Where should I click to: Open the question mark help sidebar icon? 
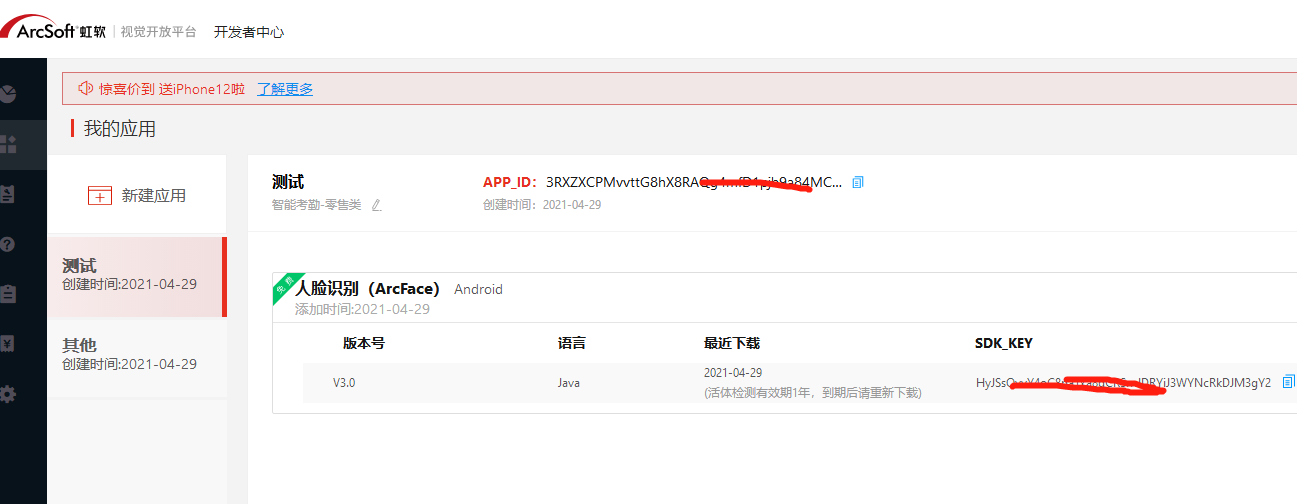click(x=7, y=244)
